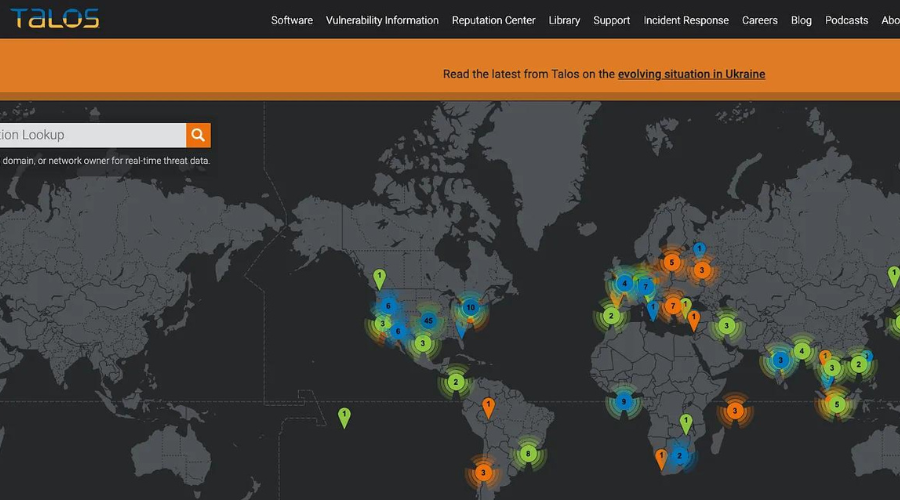Go to the Blog page
900x500 pixels.
pos(801,20)
